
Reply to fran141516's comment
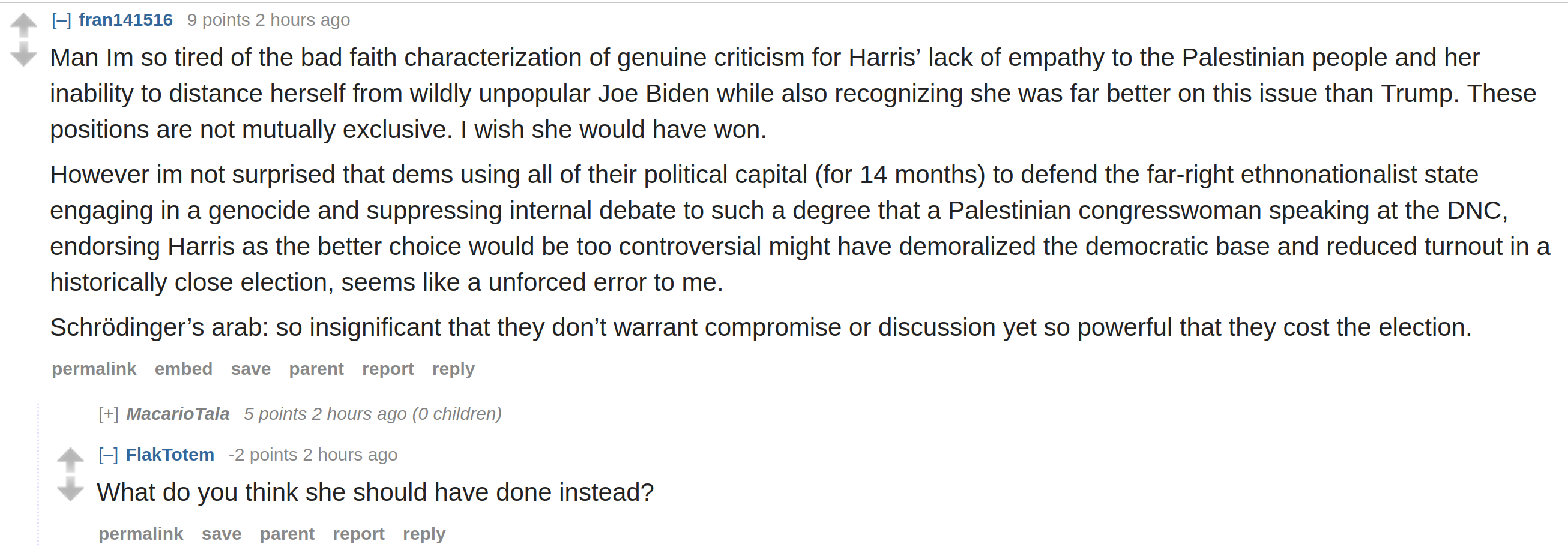click(x=453, y=369)
